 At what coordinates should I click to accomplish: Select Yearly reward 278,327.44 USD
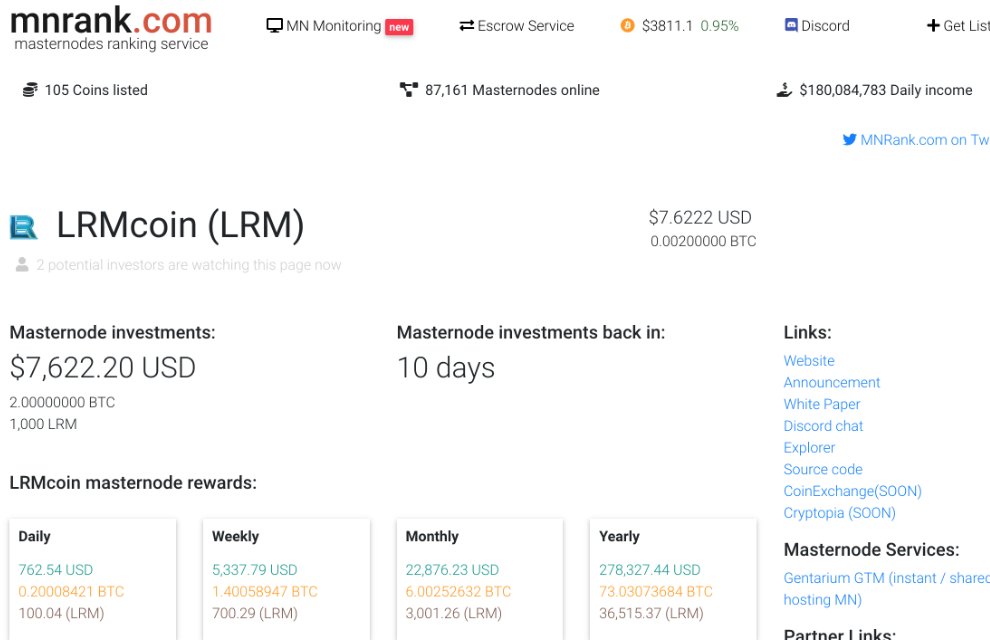[x=650, y=570]
